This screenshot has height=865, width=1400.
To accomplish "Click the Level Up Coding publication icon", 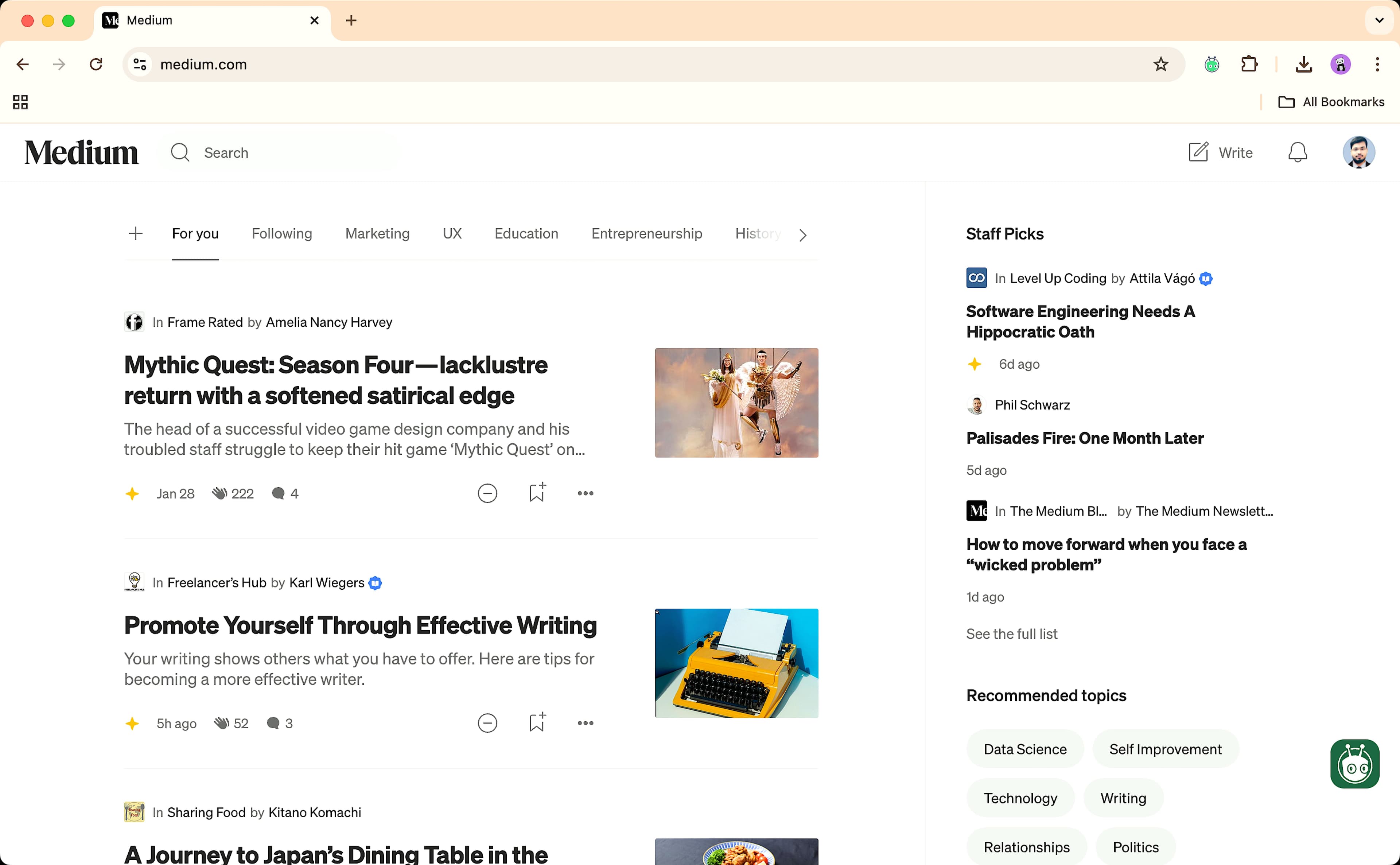I will pos(976,278).
